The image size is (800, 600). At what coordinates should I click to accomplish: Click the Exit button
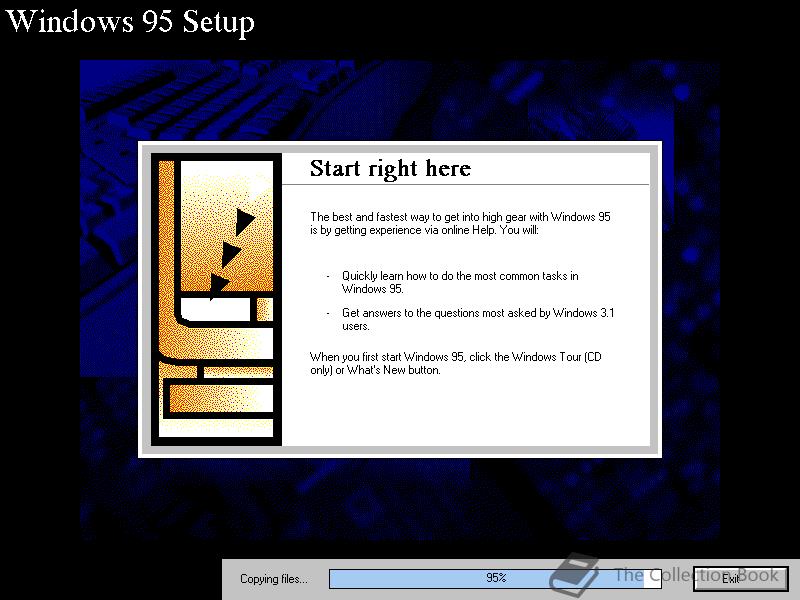tap(740, 578)
